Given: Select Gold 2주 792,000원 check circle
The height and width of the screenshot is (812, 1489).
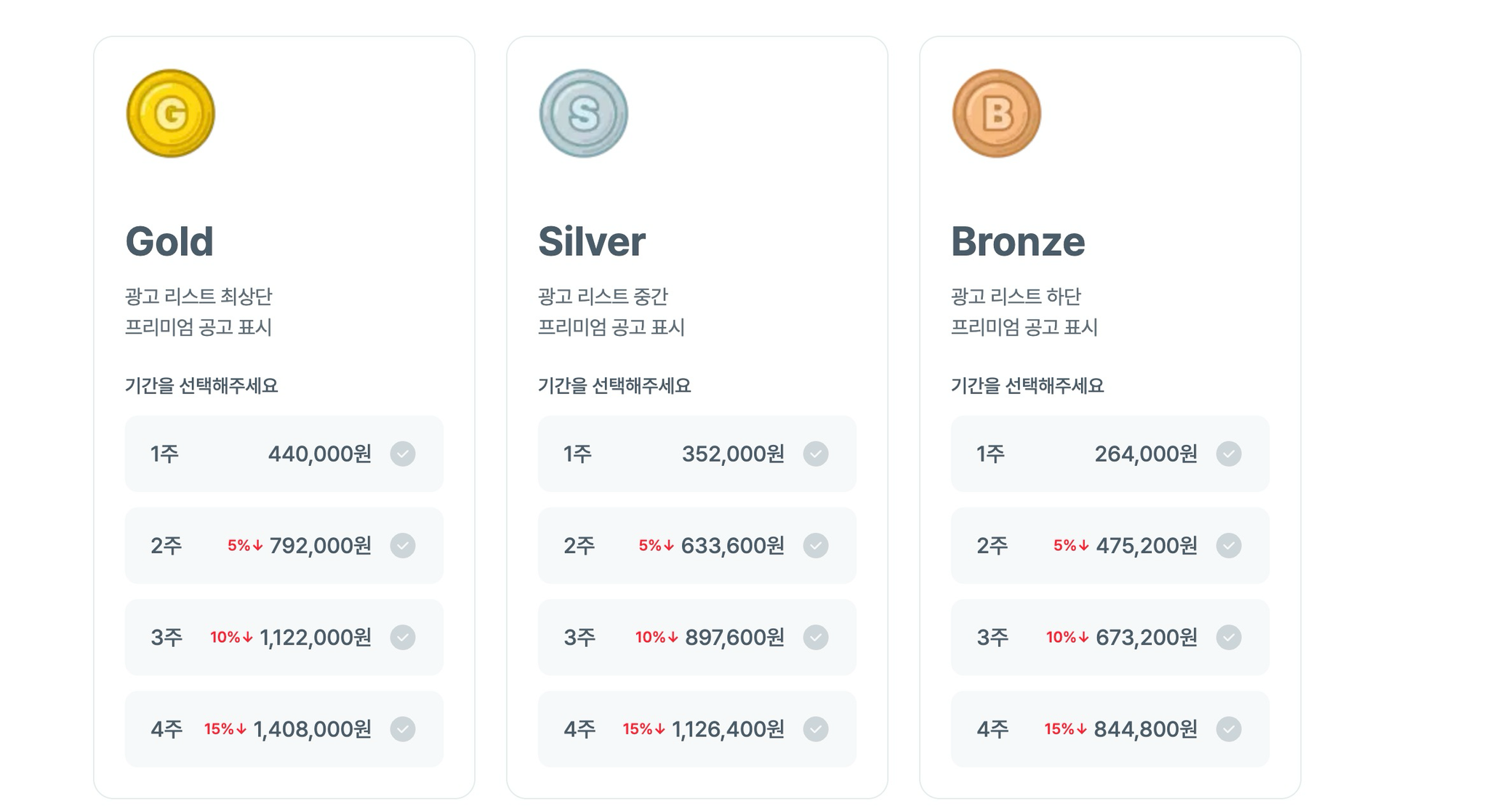Looking at the screenshot, I should click(x=403, y=545).
